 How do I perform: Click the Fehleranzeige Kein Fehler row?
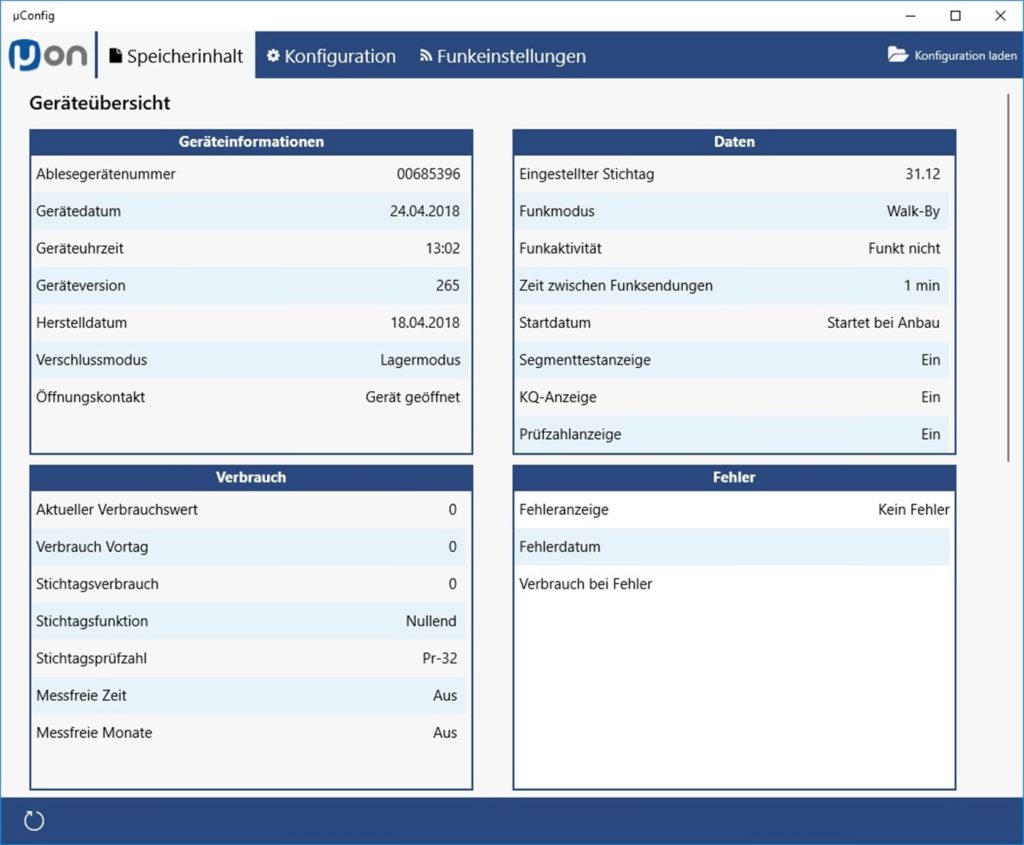pyautogui.click(x=734, y=509)
